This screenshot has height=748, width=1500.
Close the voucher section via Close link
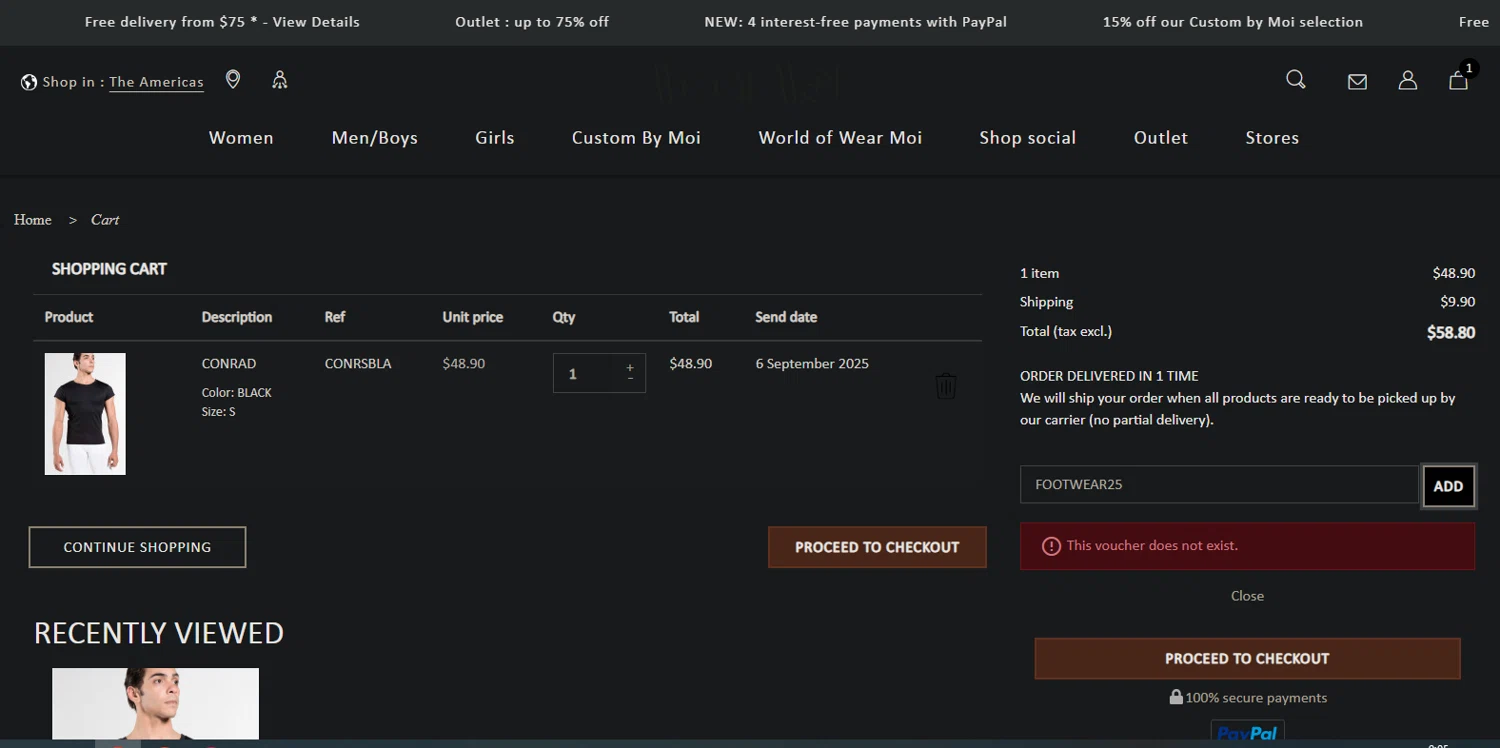pyautogui.click(x=1247, y=596)
